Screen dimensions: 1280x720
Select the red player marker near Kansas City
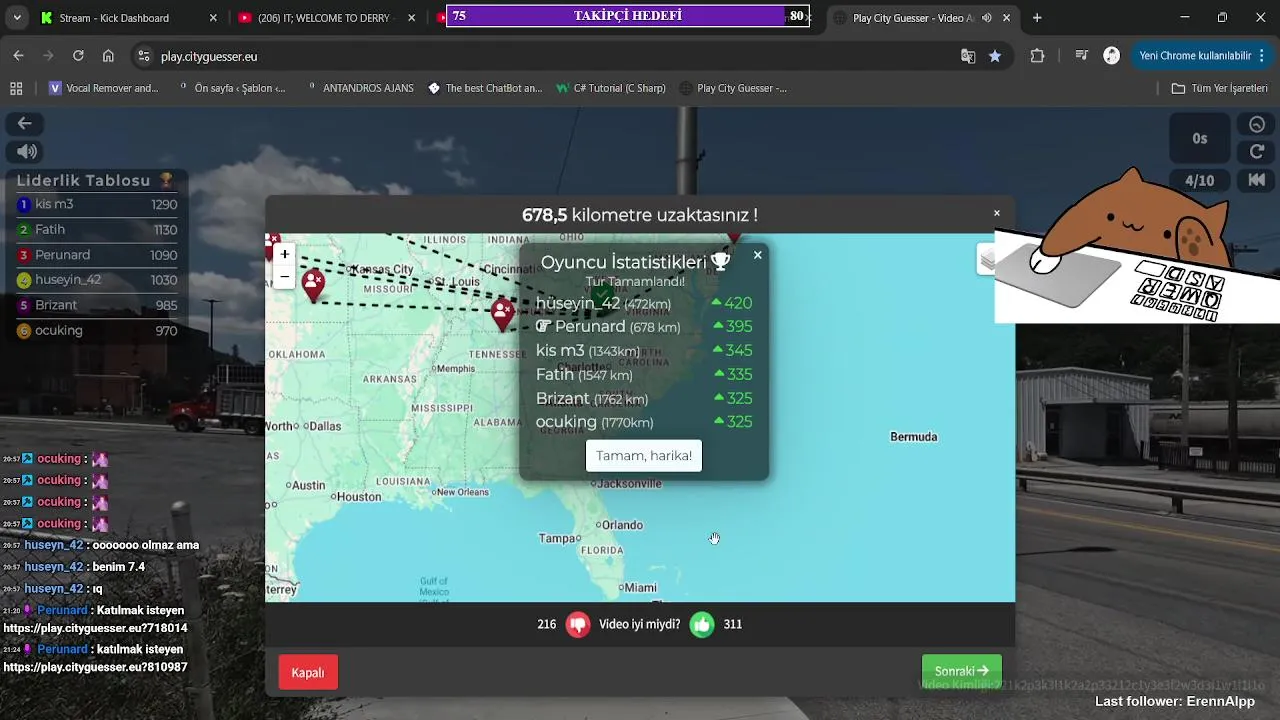pos(314,285)
